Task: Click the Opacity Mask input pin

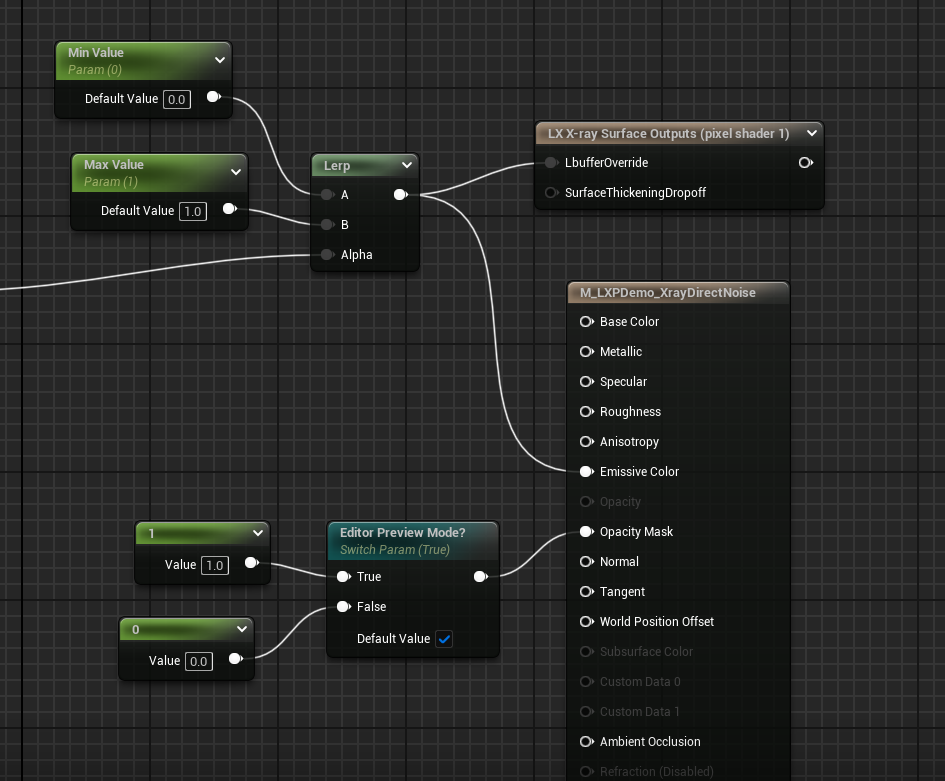Action: (586, 531)
